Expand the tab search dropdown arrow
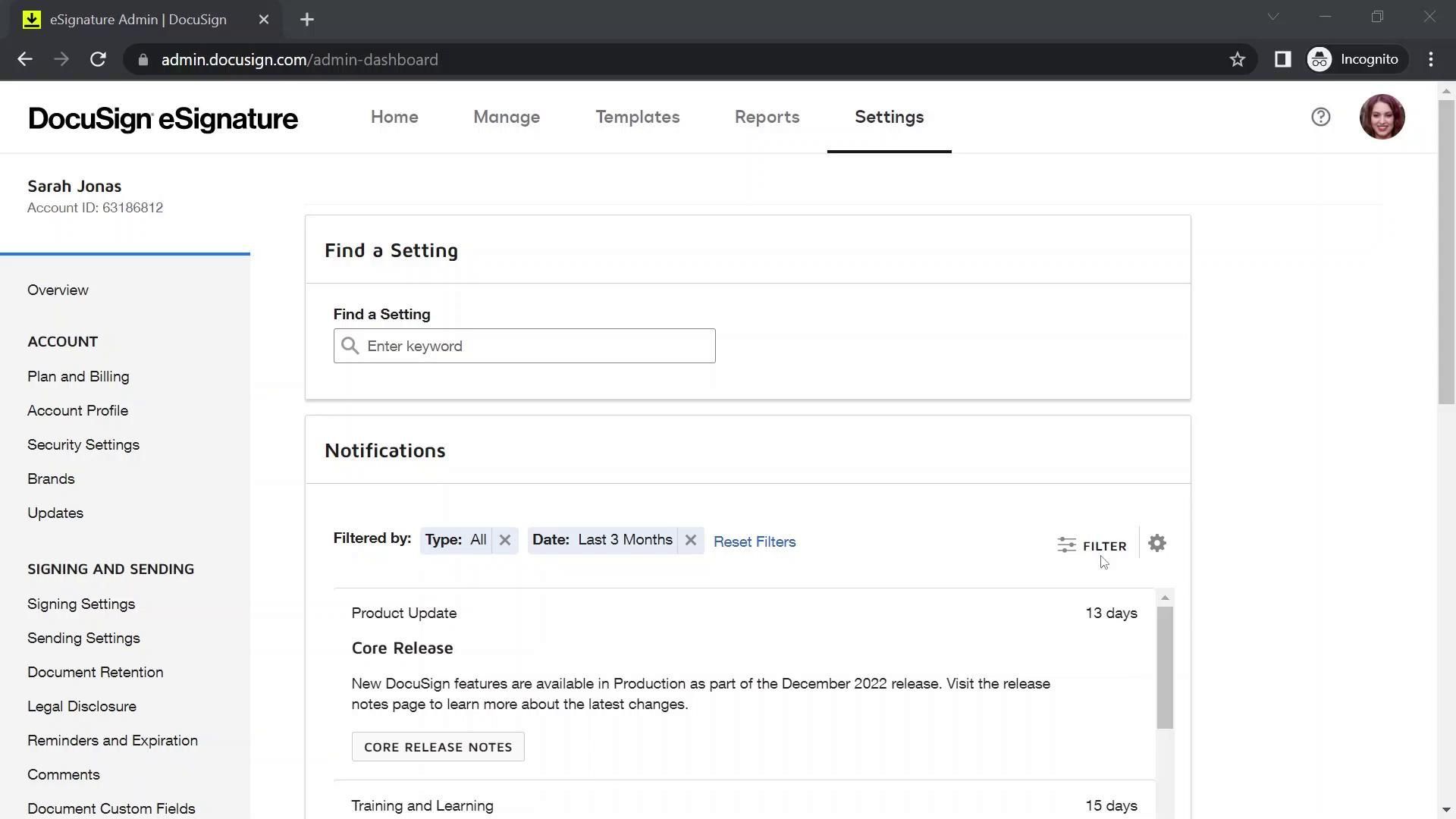Screen dimensions: 1456x819 (x=1272, y=17)
